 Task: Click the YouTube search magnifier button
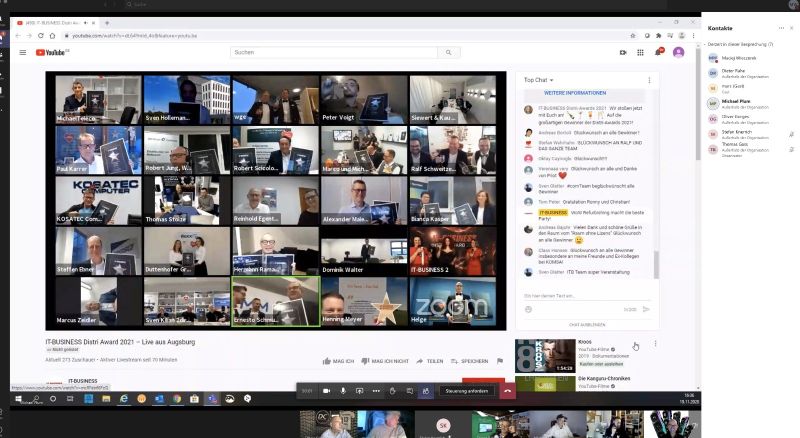point(448,52)
